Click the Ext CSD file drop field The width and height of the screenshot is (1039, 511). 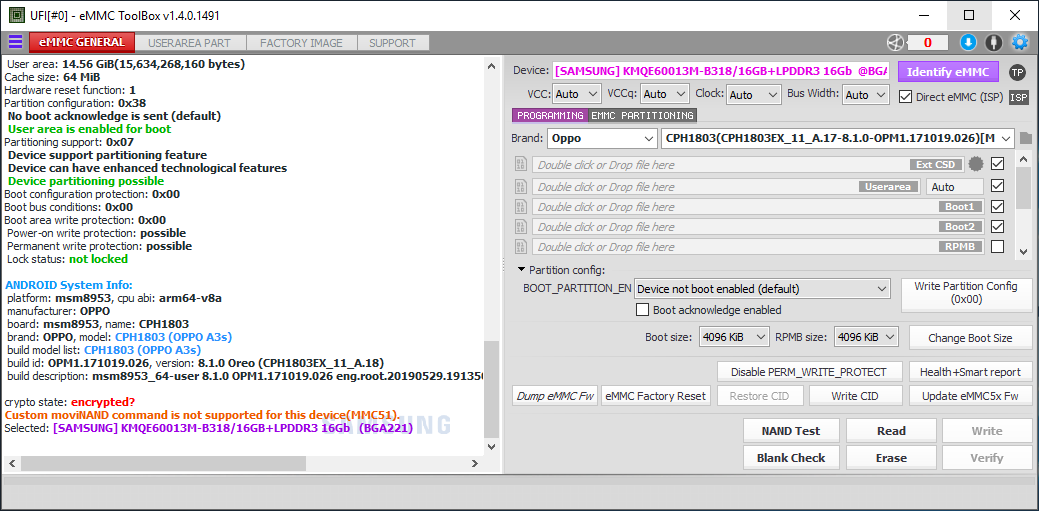[748, 164]
